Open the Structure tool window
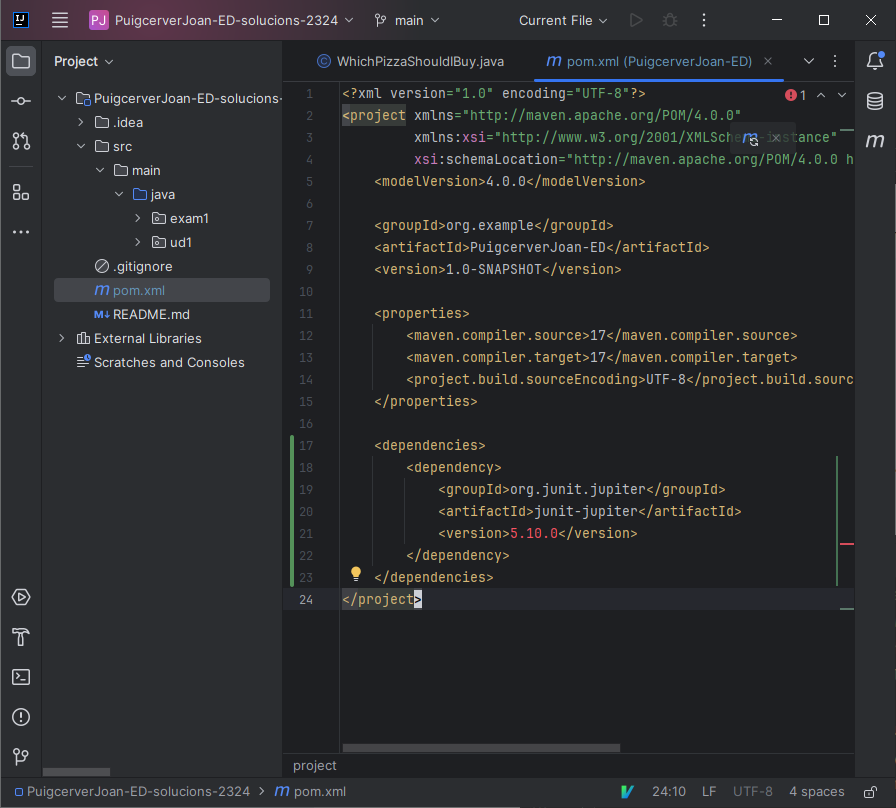The height and width of the screenshot is (808, 896). 21,193
